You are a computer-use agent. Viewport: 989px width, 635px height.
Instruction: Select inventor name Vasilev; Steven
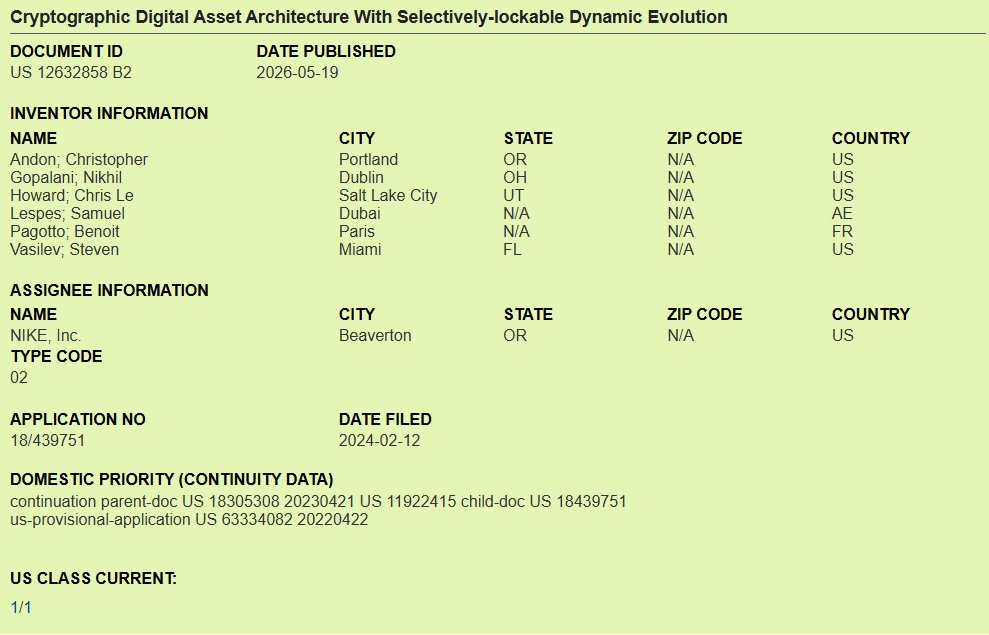pos(64,250)
